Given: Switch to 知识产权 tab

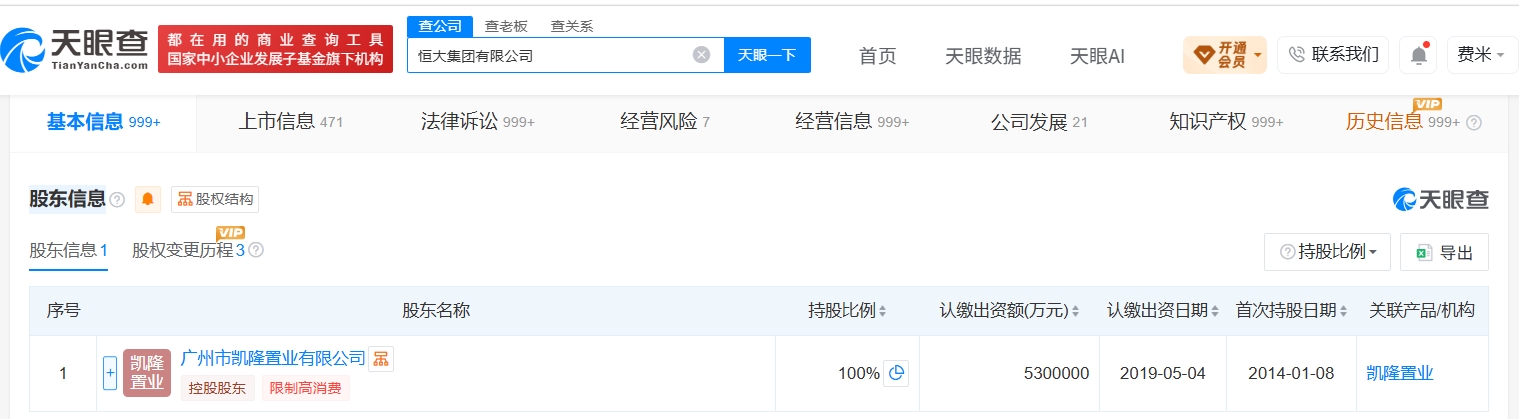Looking at the screenshot, I should click(1226, 122).
